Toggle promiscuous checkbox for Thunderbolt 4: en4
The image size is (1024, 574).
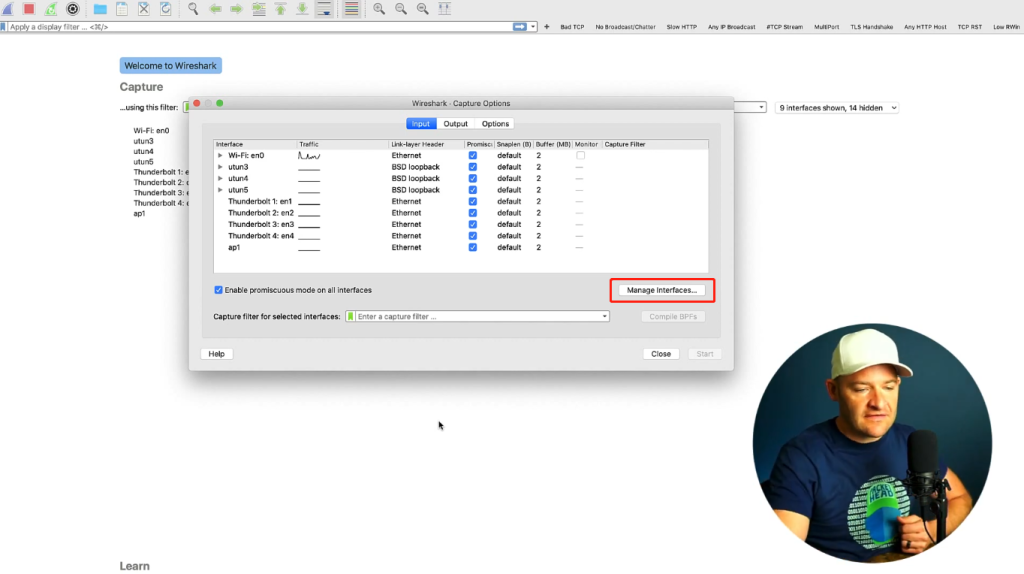pos(473,236)
